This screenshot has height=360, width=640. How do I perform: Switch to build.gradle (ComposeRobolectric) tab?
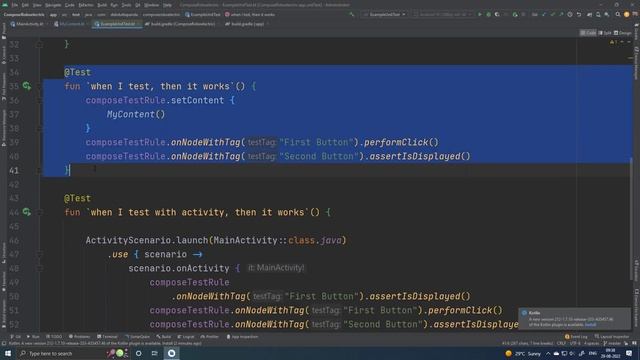tap(180, 24)
